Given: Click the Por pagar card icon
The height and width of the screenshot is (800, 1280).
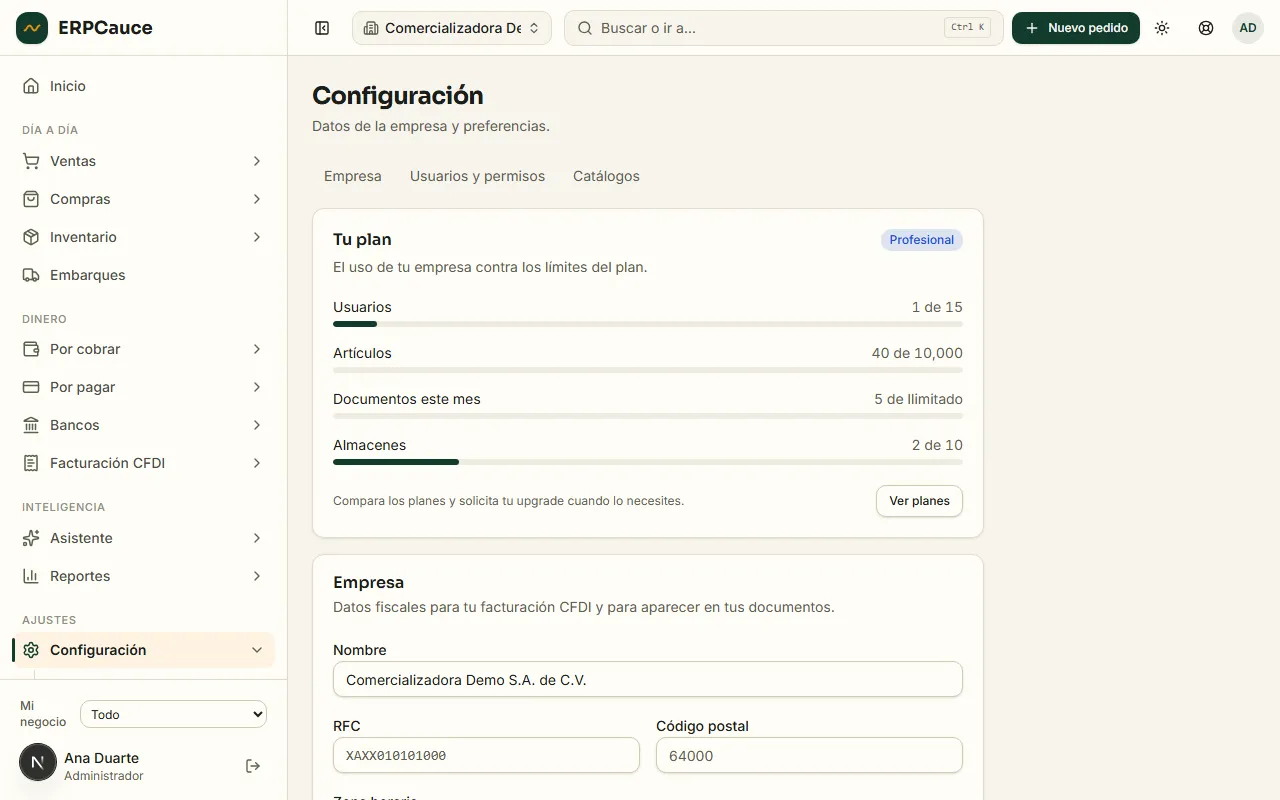Looking at the screenshot, I should coord(31,387).
